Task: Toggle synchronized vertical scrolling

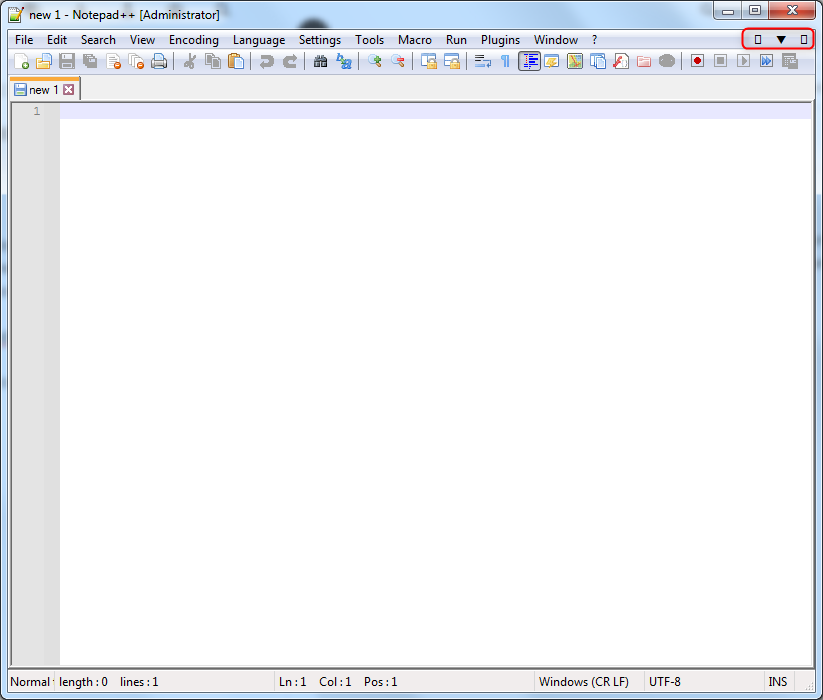Action: click(x=428, y=61)
